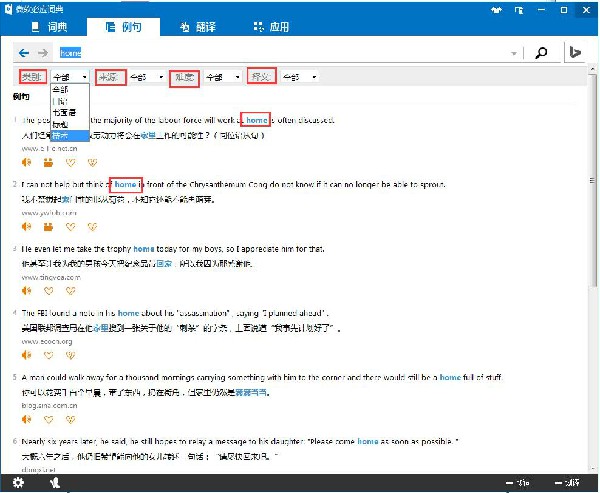Dislike the trophy sentence with broken heart

(70, 291)
